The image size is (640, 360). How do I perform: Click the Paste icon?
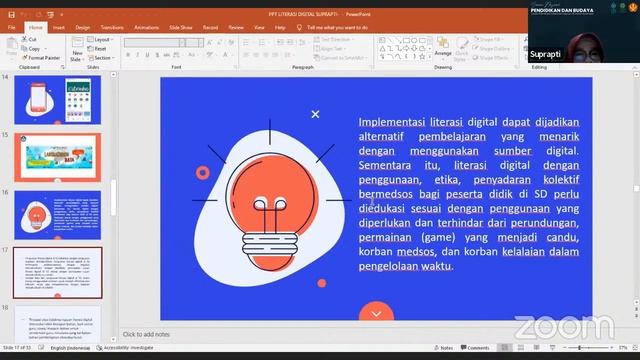click(x=11, y=46)
